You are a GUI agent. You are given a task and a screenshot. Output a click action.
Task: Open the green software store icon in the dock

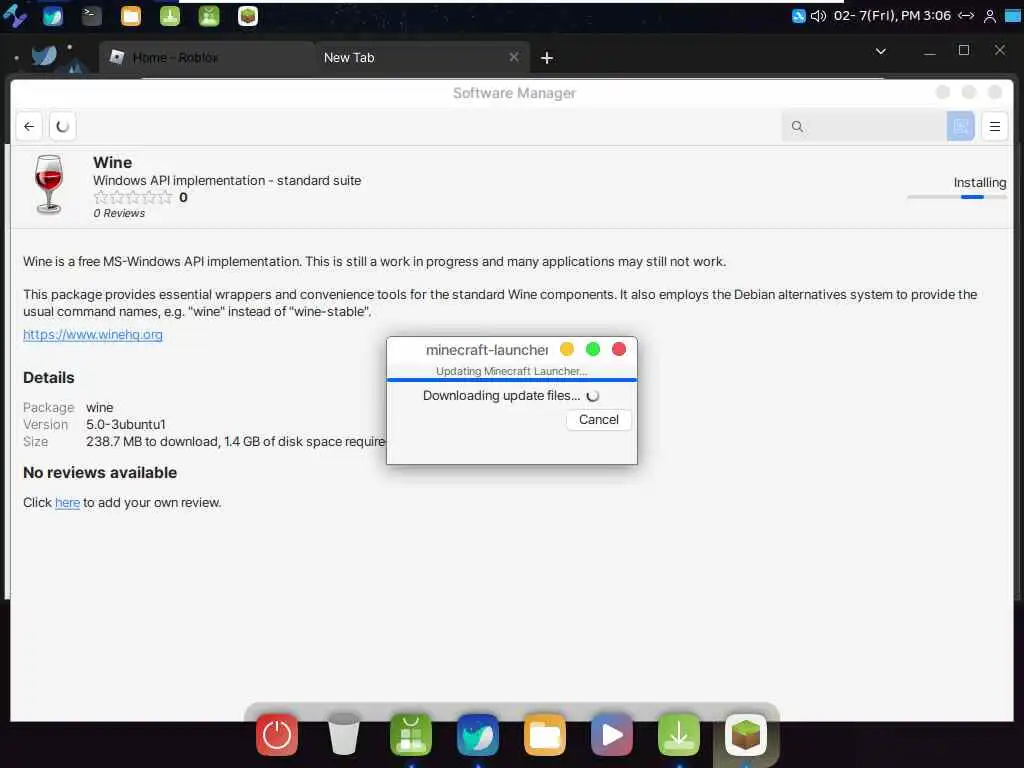coord(411,735)
